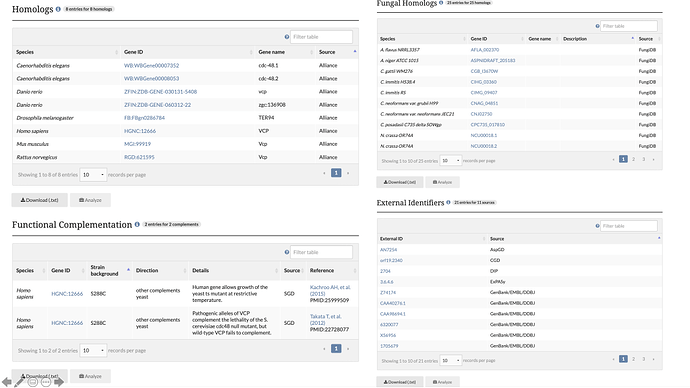
Task: Click help icon beside External Identifiers filter box
Action: click(x=598, y=226)
